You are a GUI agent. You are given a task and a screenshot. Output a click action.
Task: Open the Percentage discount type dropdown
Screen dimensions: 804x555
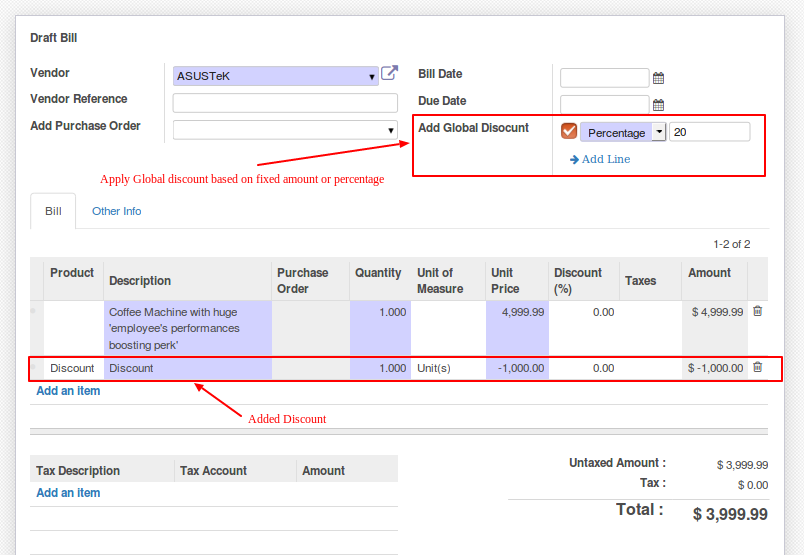click(658, 132)
